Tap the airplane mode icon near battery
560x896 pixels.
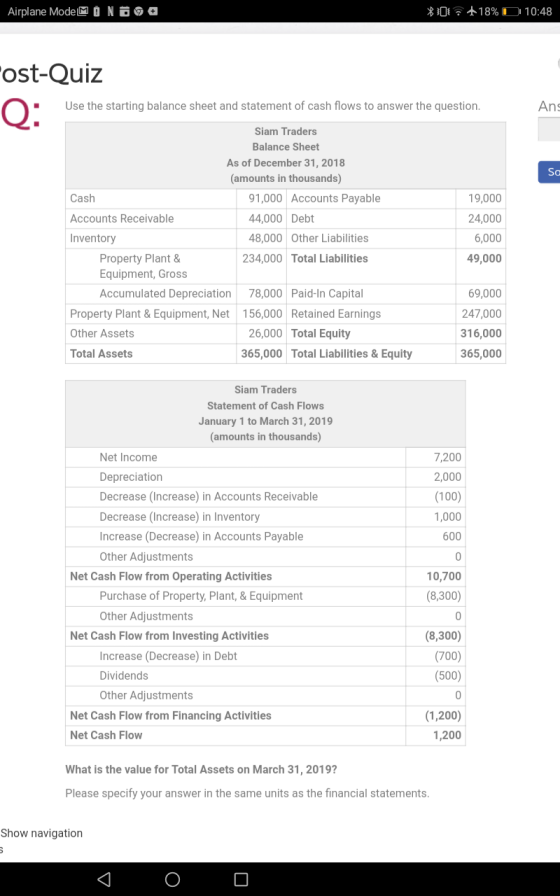(x=471, y=11)
